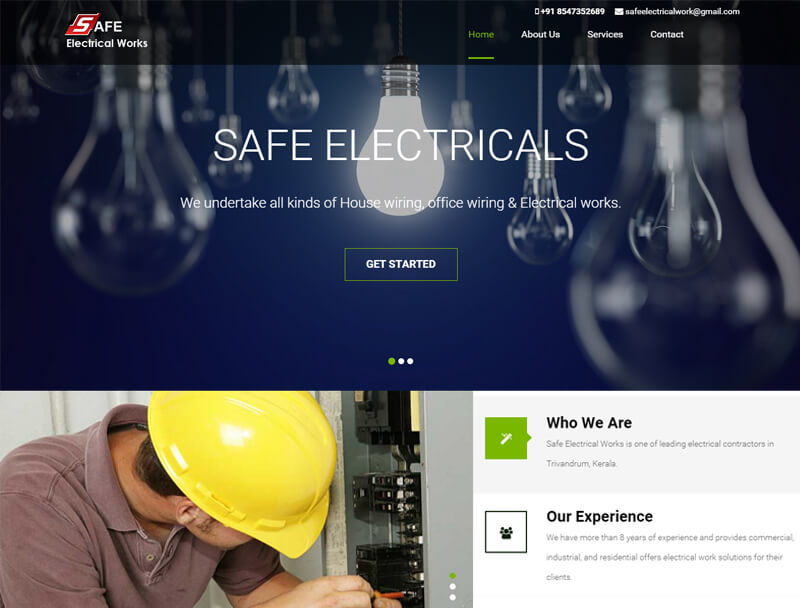Viewport: 800px width, 608px height.
Task: Click the phone icon beside +91 number
Action: (x=537, y=11)
